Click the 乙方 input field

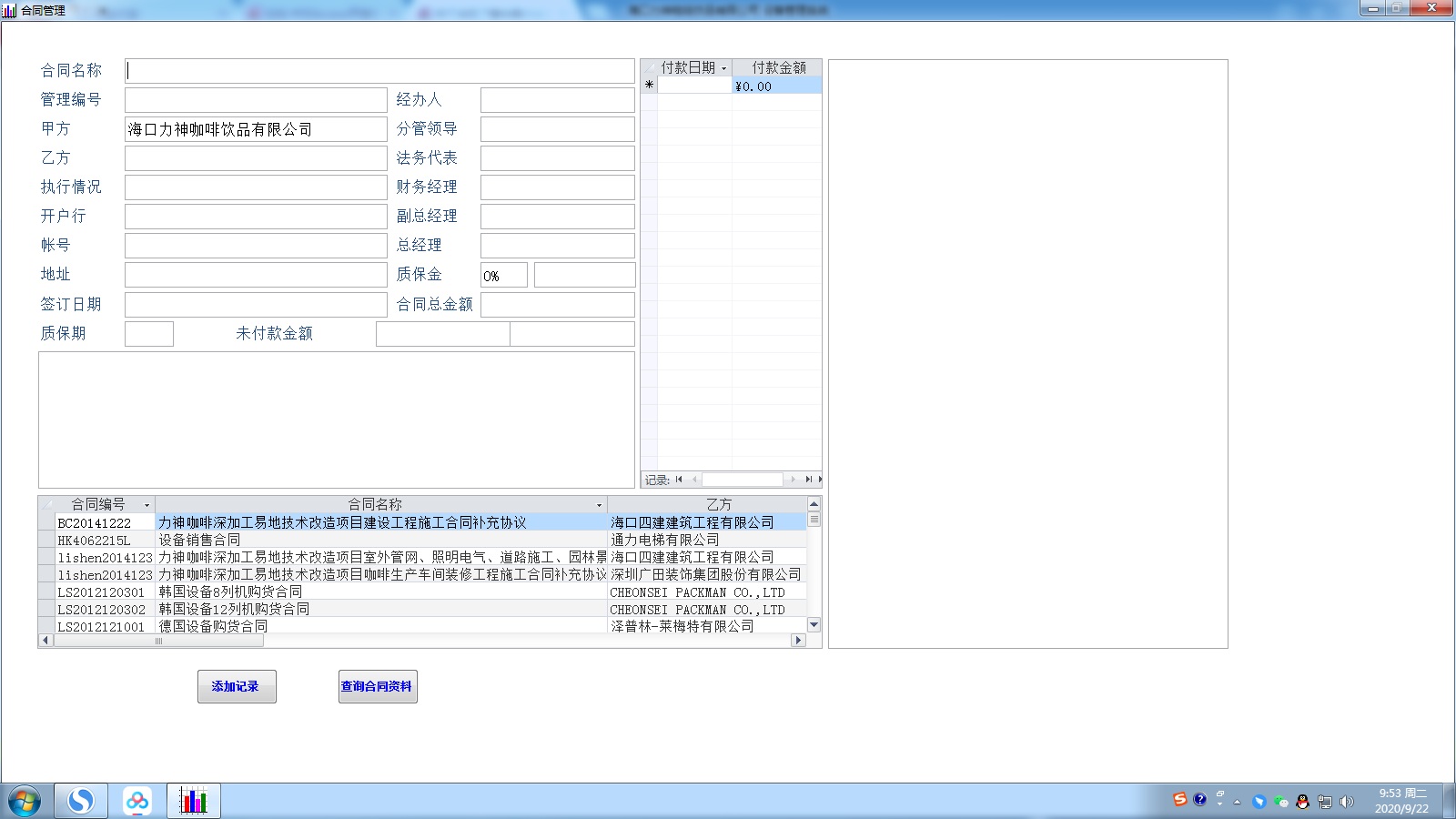256,158
